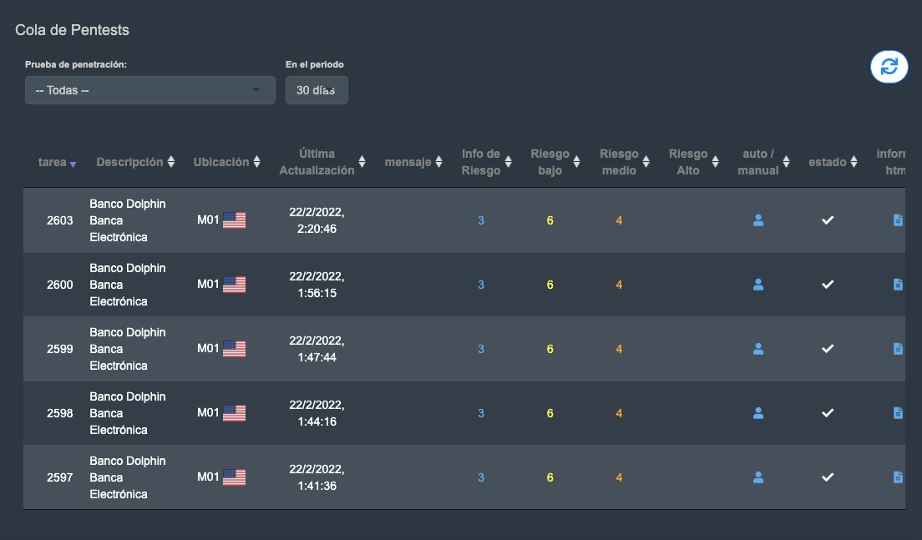Click timestamp 22/2/2022, 1:41:36
This screenshot has width=922, height=540.
[317, 478]
